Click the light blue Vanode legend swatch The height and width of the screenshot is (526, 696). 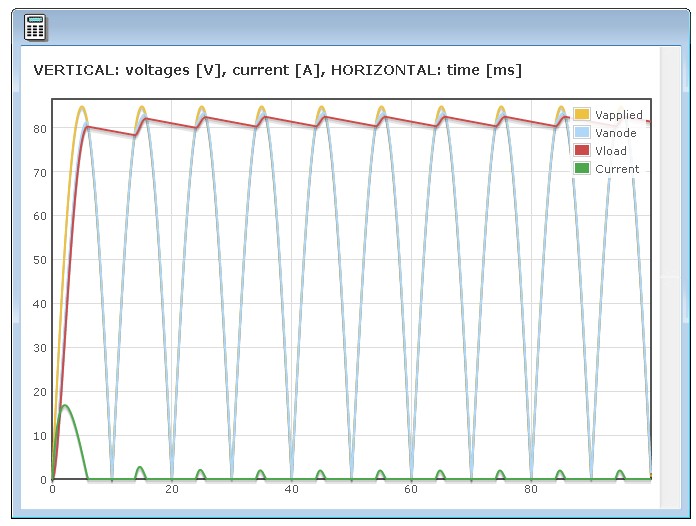[582, 133]
